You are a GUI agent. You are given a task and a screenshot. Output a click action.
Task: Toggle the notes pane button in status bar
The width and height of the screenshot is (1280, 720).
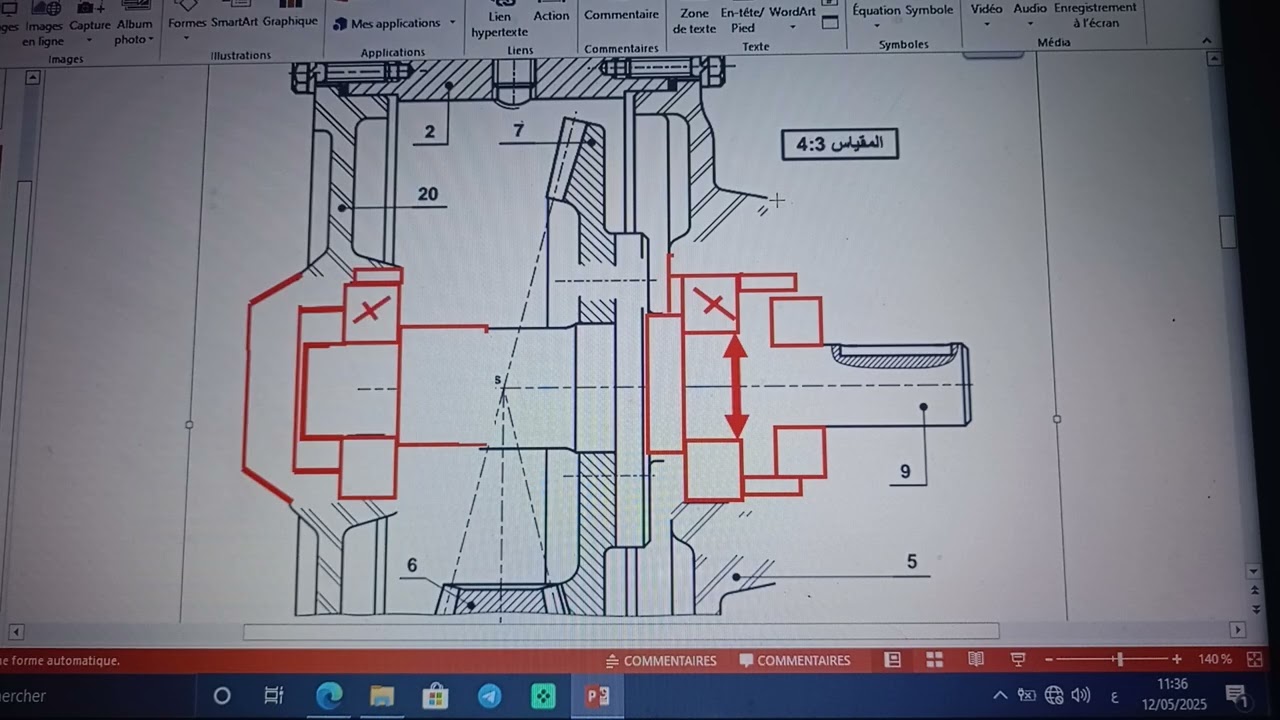[660, 660]
